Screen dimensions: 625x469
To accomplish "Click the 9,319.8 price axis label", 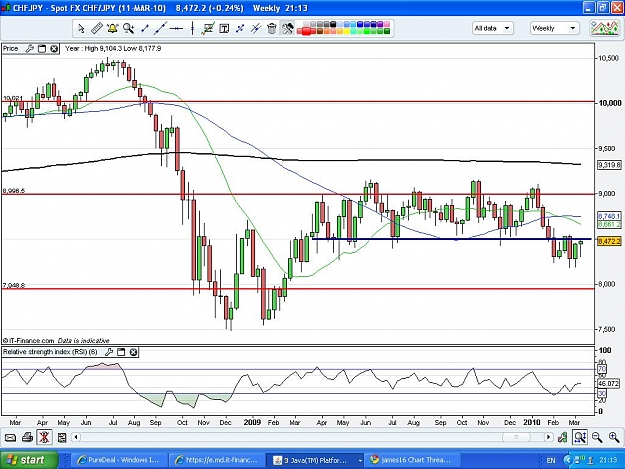I will coord(609,165).
